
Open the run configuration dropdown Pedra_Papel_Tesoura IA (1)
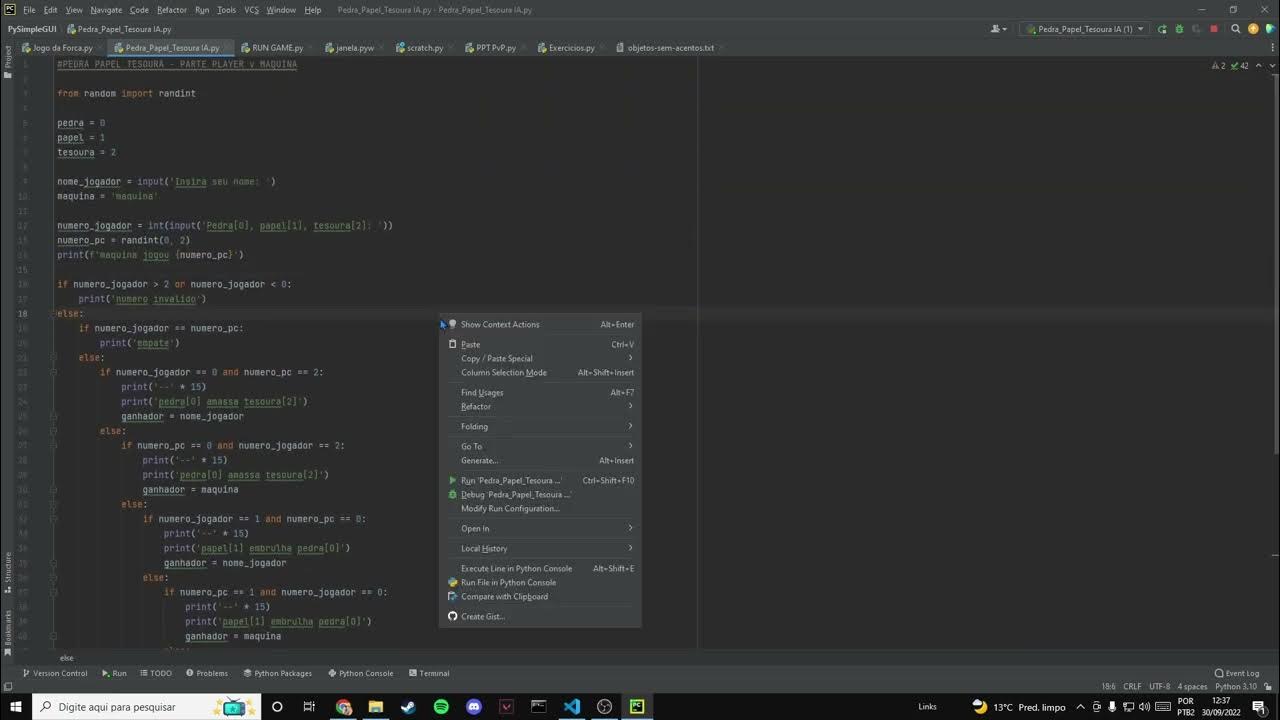click(1084, 29)
